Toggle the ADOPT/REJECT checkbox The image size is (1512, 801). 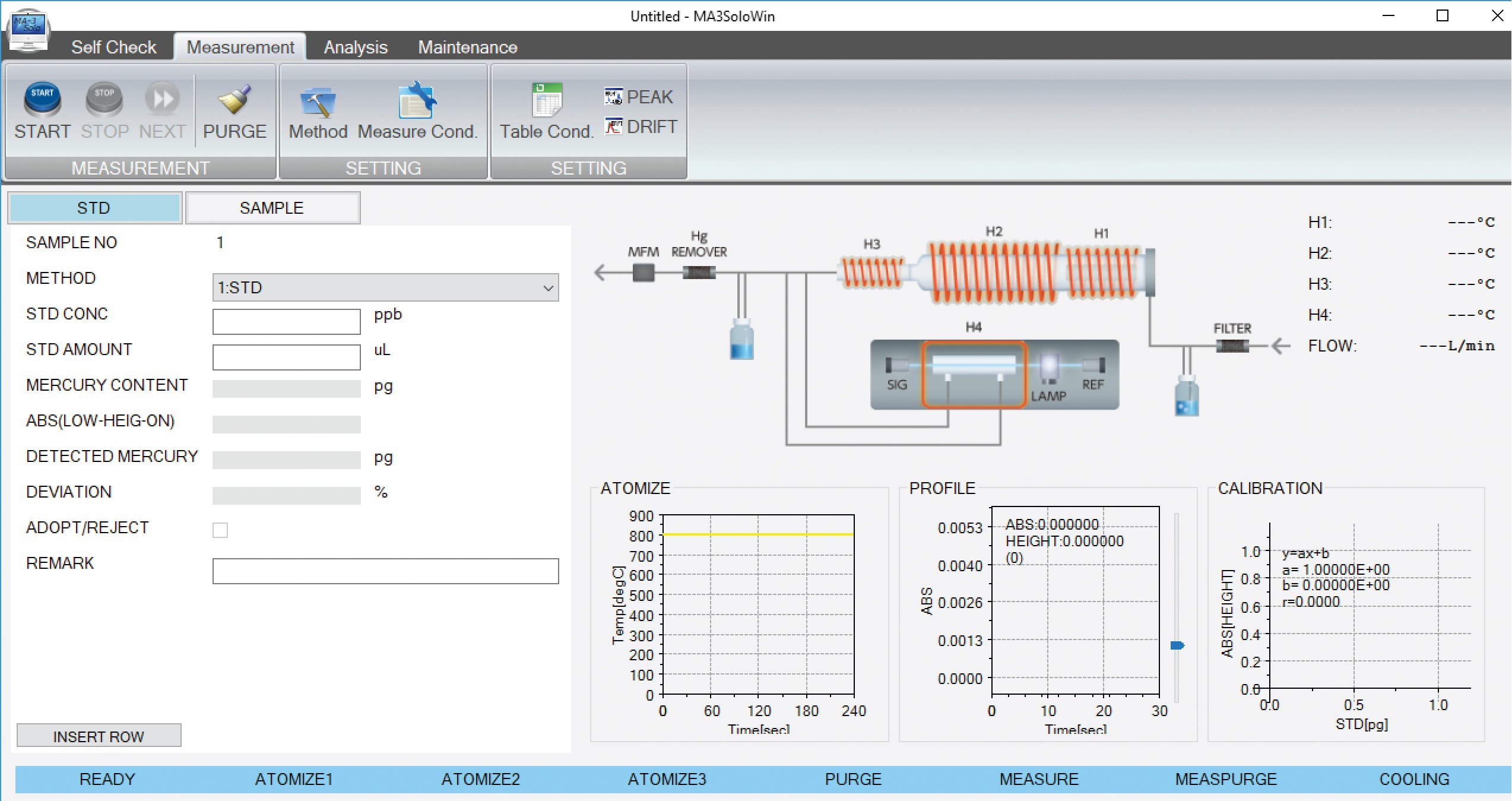point(220,530)
